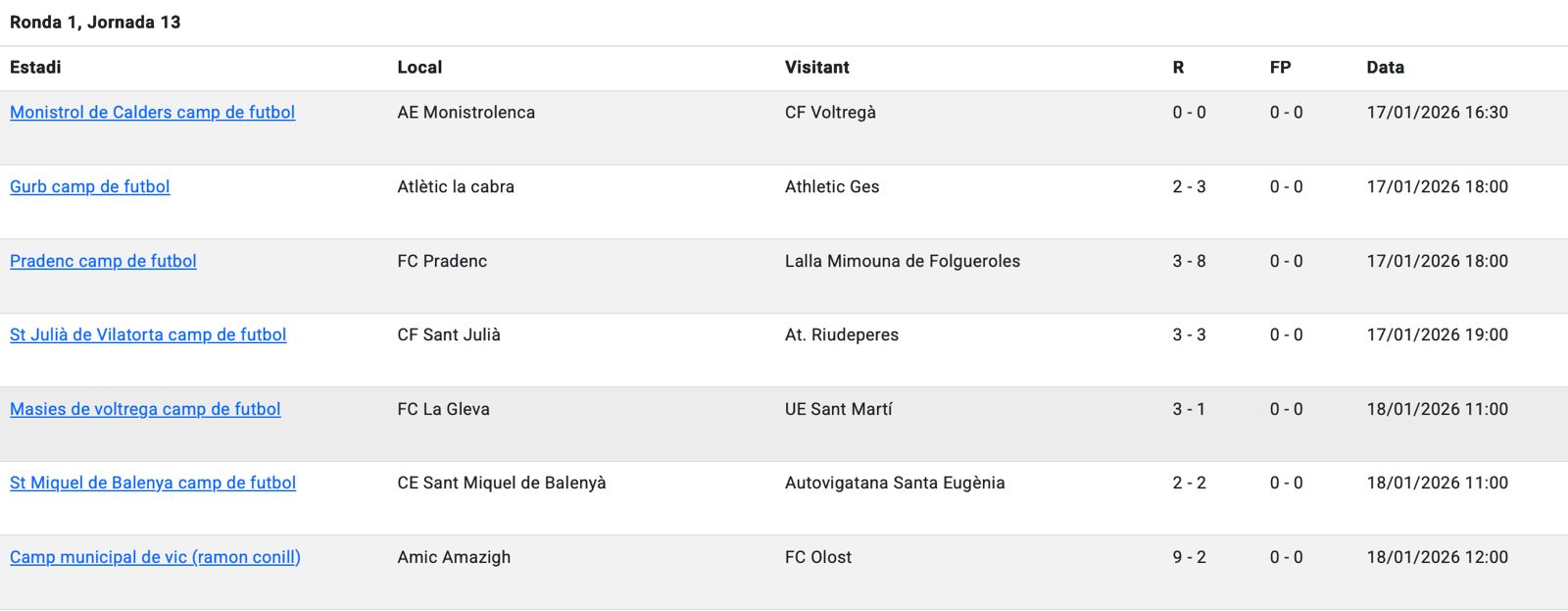Click Pradenc camp de futbol link
This screenshot has width=1568, height=611.
pos(103,262)
